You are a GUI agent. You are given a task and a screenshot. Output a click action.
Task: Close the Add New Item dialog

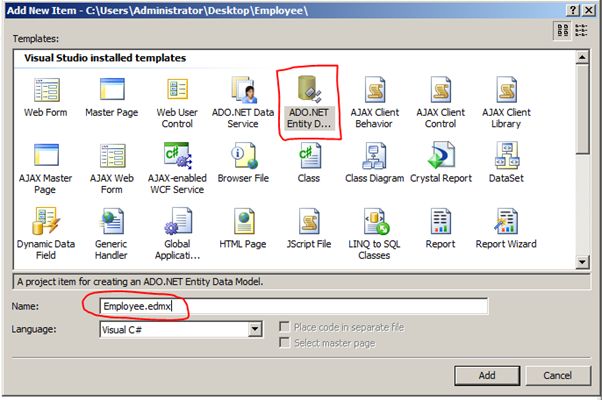[x=589, y=10]
